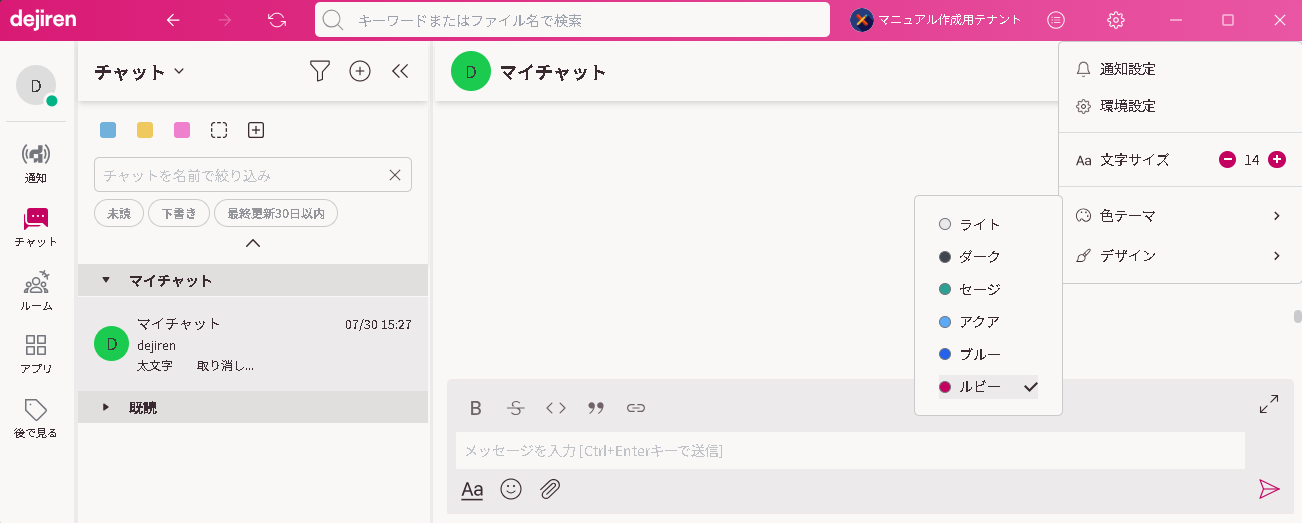The height and width of the screenshot is (523, 1302).
Task: Open the Notifications view in sidebar
Action: coord(36,163)
